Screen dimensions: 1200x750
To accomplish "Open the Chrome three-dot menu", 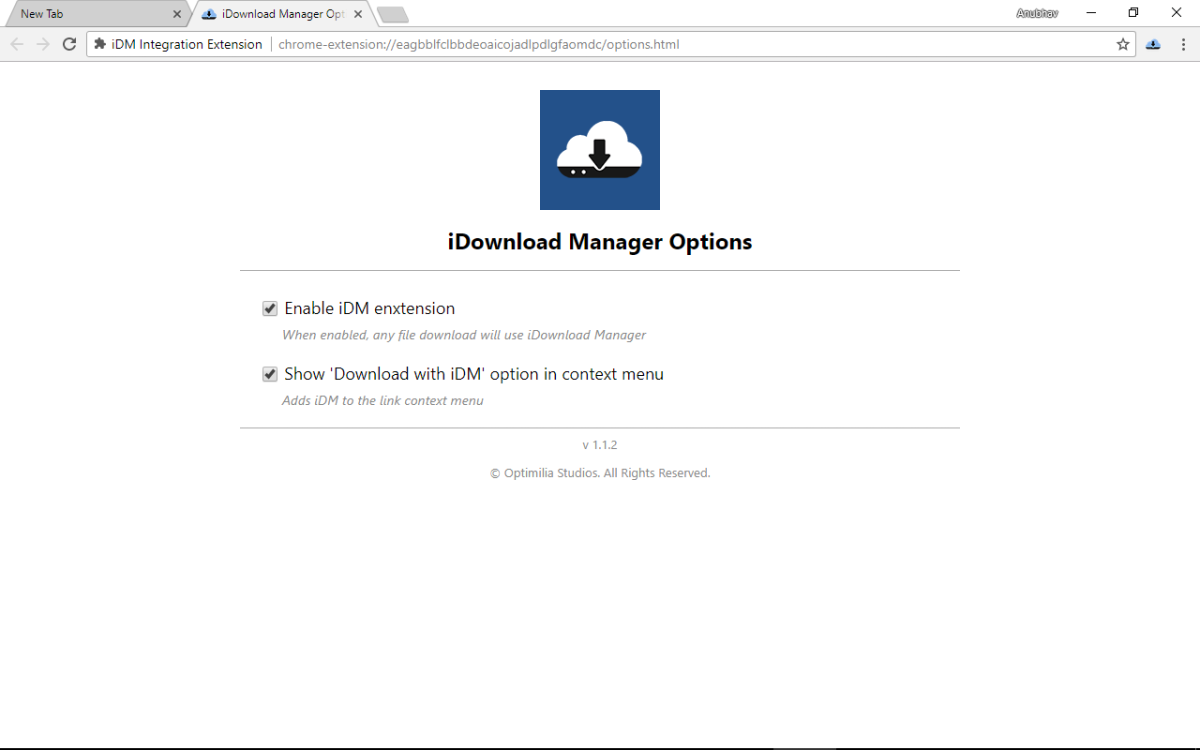I will tap(1182, 44).
